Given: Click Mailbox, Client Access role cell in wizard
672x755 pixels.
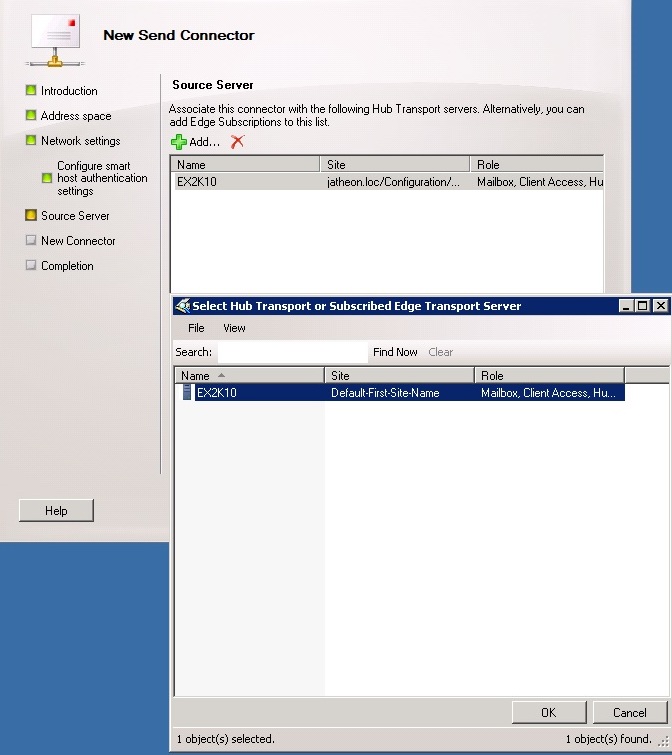Looking at the screenshot, I should [540, 182].
